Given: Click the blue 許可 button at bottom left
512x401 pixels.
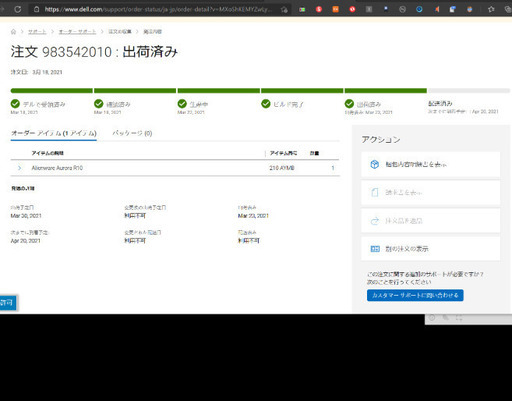Looking at the screenshot, I should tap(7, 303).
